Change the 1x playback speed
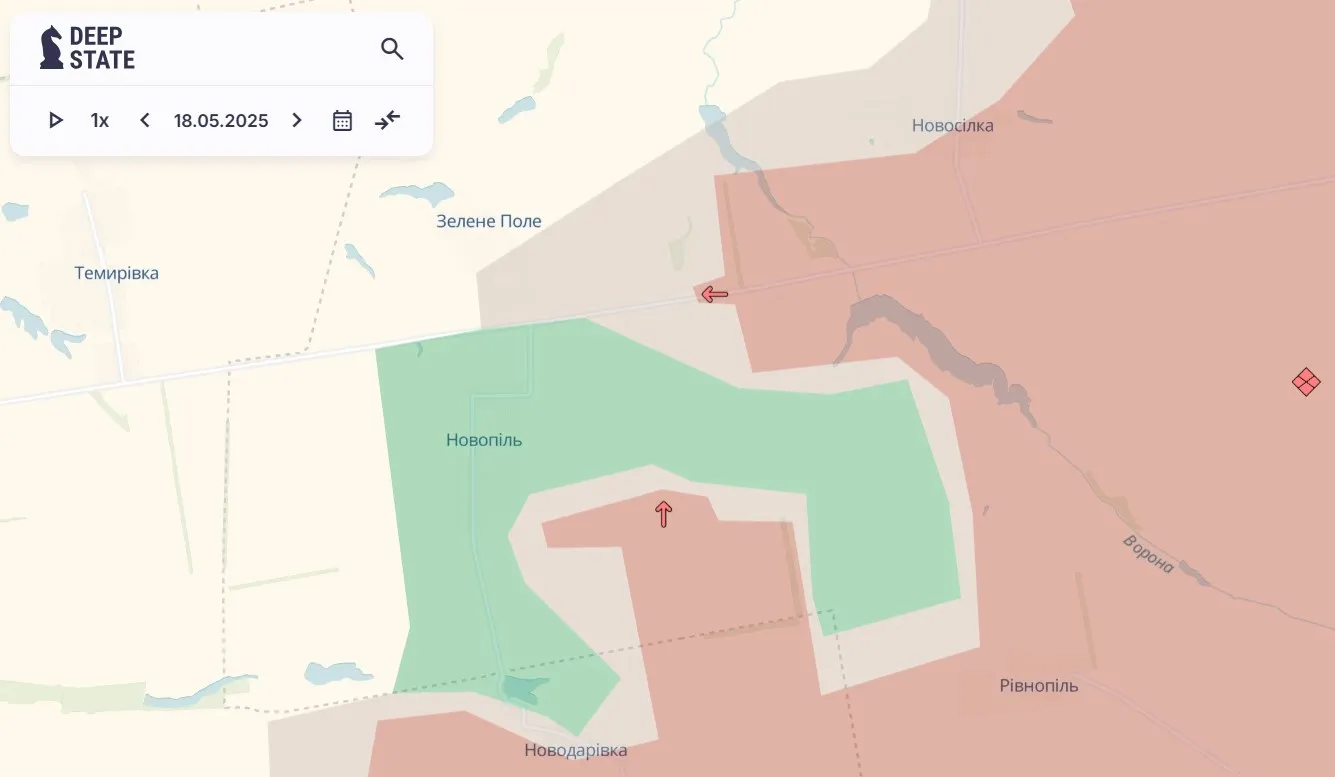Viewport: 1335px width, 777px height. pos(100,121)
